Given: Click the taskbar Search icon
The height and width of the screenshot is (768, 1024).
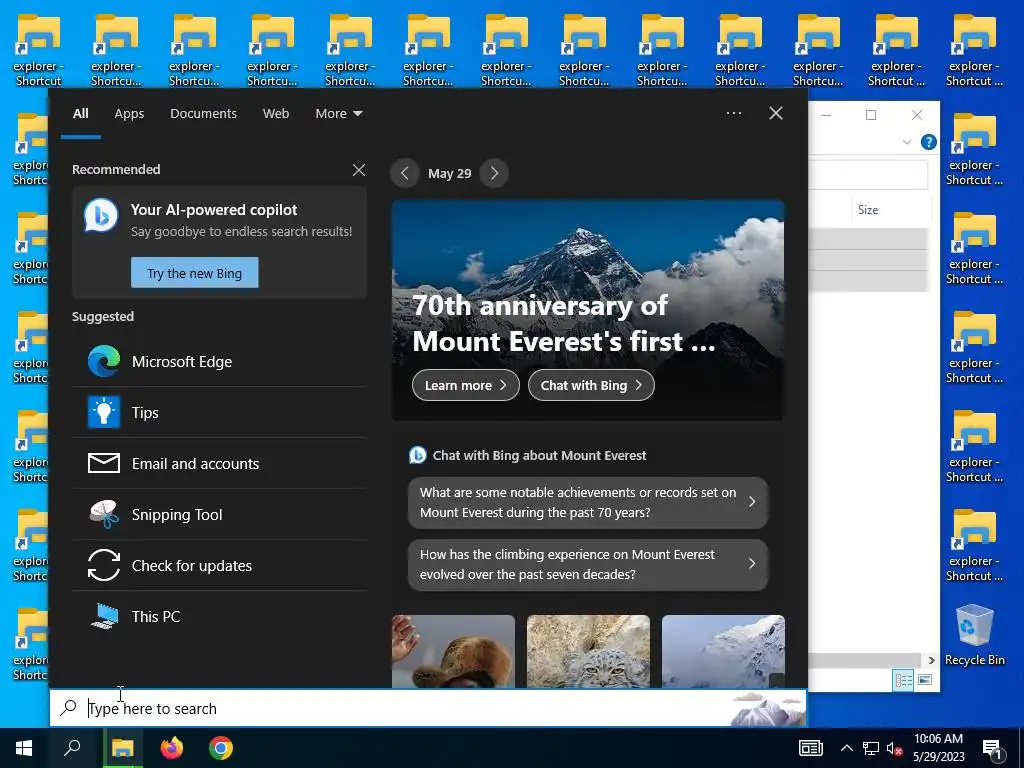Looking at the screenshot, I should click(72, 748).
